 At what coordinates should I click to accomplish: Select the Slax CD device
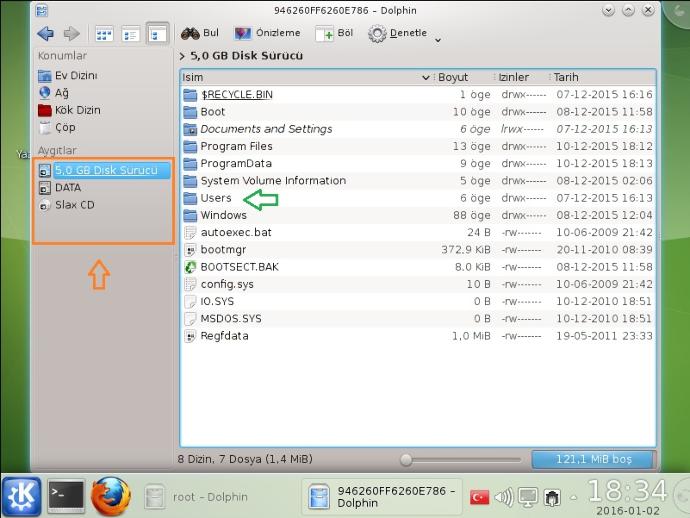click(66, 205)
